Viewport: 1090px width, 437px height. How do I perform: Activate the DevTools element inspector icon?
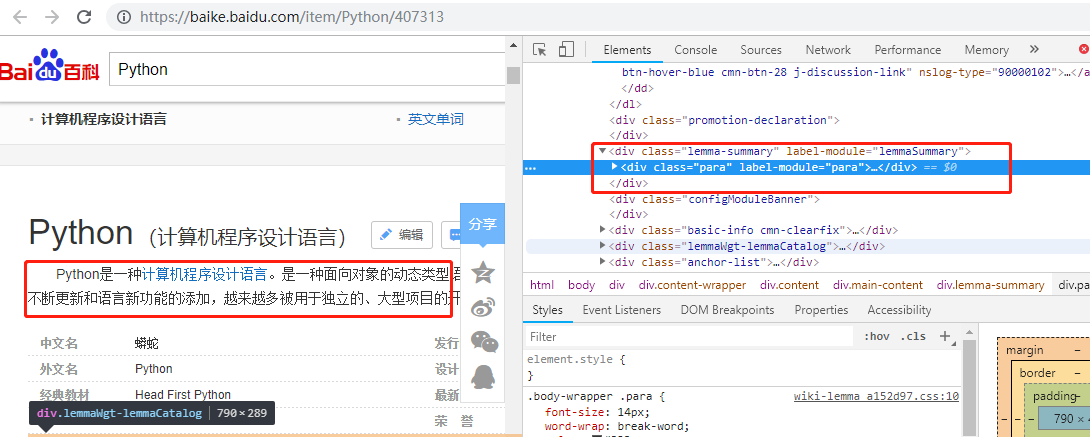[x=539, y=49]
